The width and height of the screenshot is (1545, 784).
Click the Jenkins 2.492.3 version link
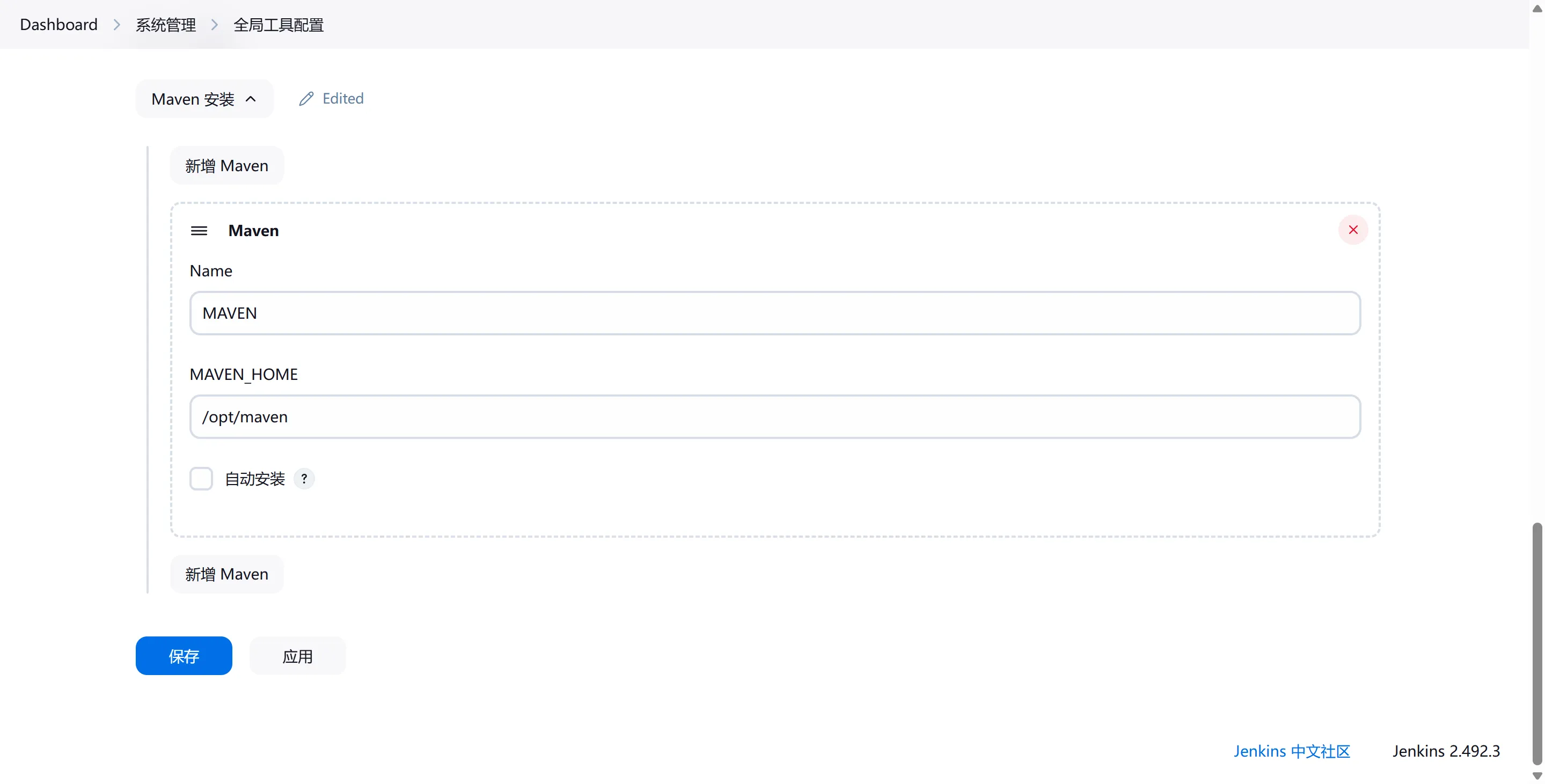[x=1445, y=750]
